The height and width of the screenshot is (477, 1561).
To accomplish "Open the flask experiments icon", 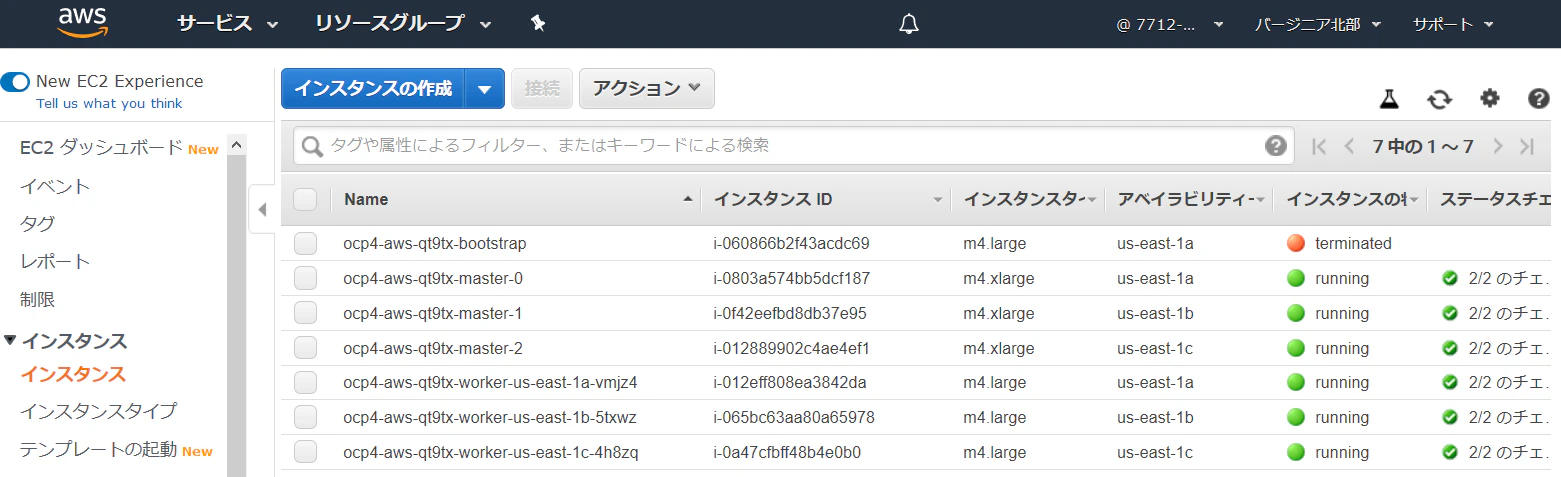I will (x=1389, y=98).
